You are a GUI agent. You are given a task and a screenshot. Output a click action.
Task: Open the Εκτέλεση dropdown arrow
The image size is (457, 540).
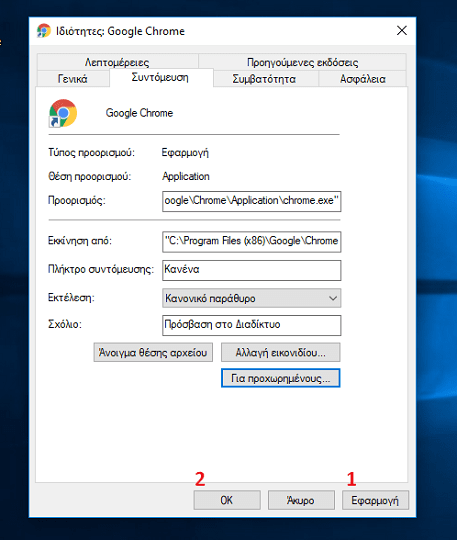pos(333,298)
